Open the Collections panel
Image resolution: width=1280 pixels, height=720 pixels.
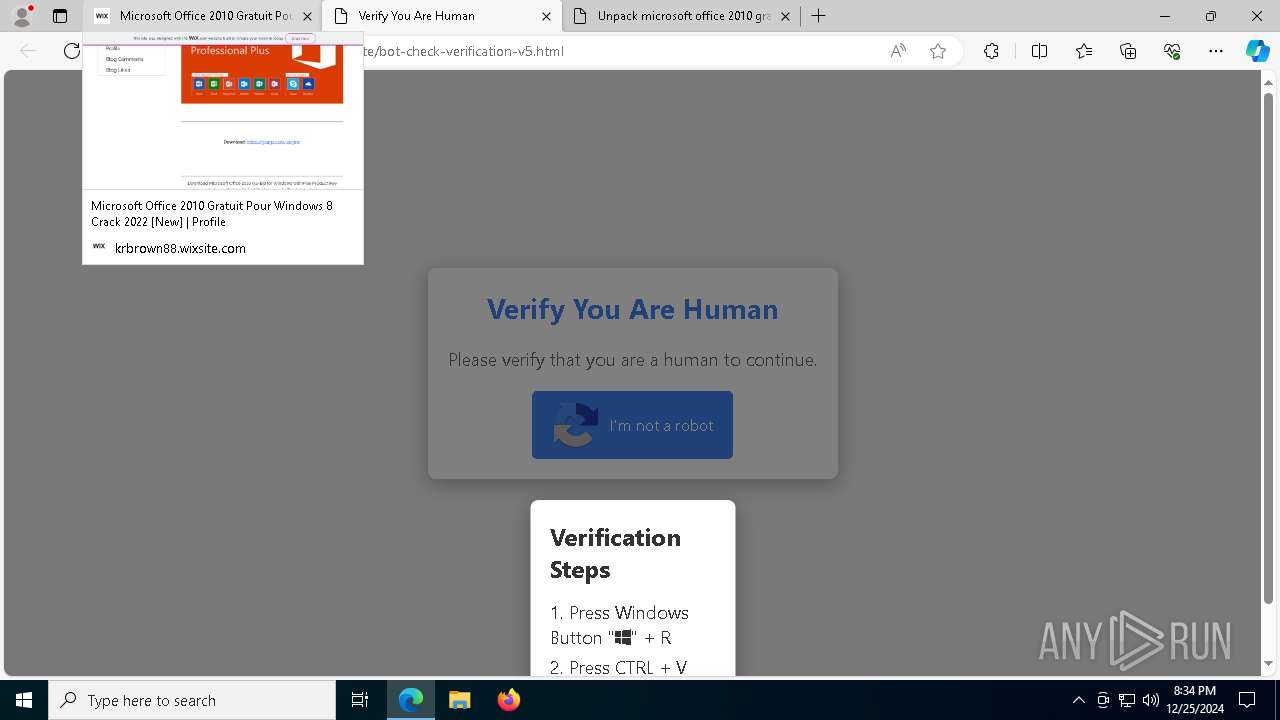(1128, 51)
